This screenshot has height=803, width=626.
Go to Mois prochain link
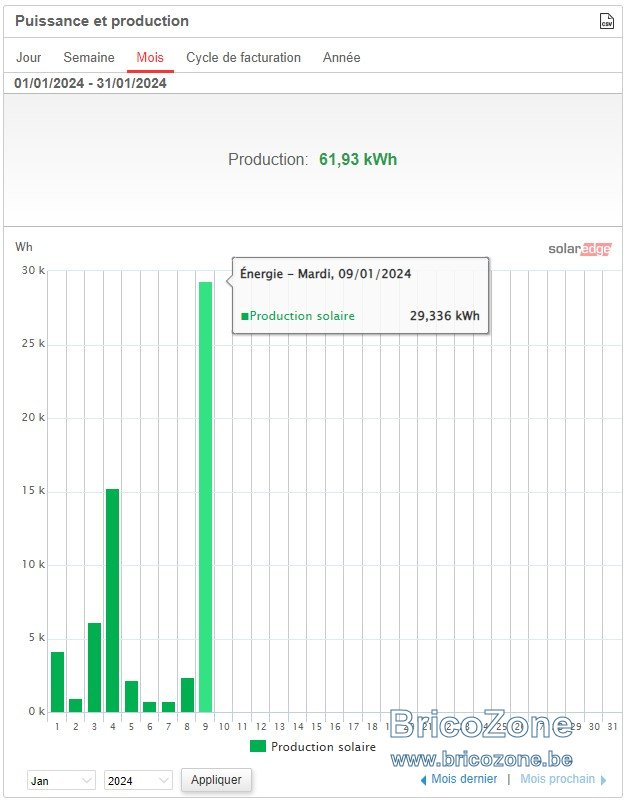coord(557,779)
